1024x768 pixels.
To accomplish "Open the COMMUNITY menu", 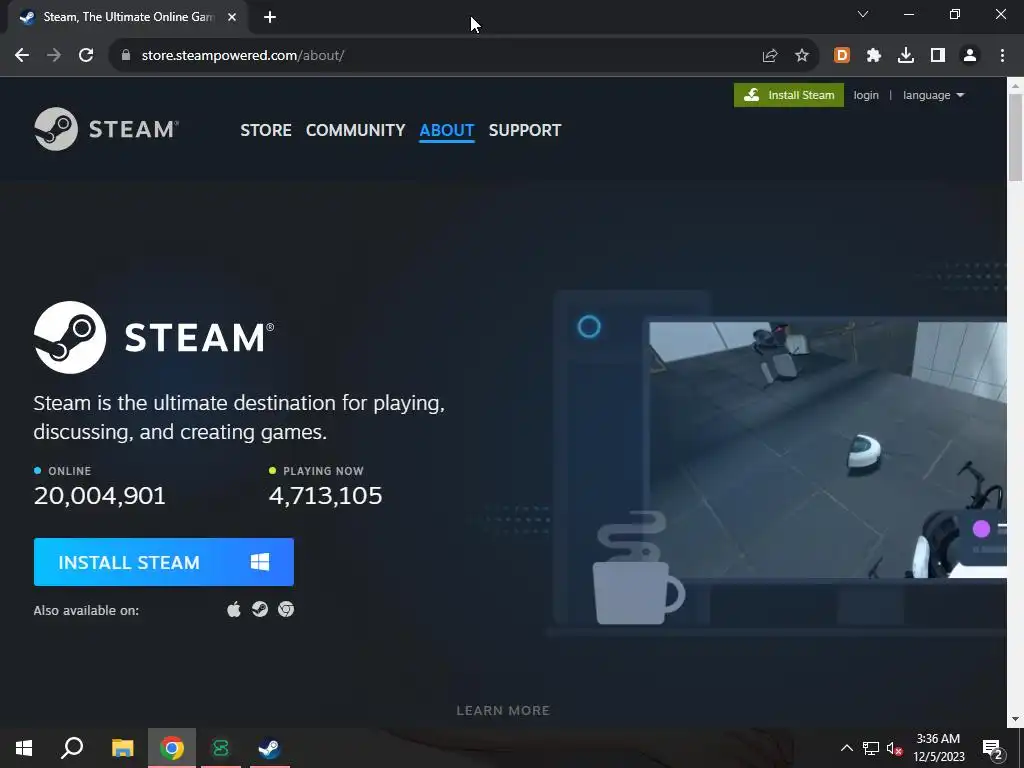I will pyautogui.click(x=355, y=130).
